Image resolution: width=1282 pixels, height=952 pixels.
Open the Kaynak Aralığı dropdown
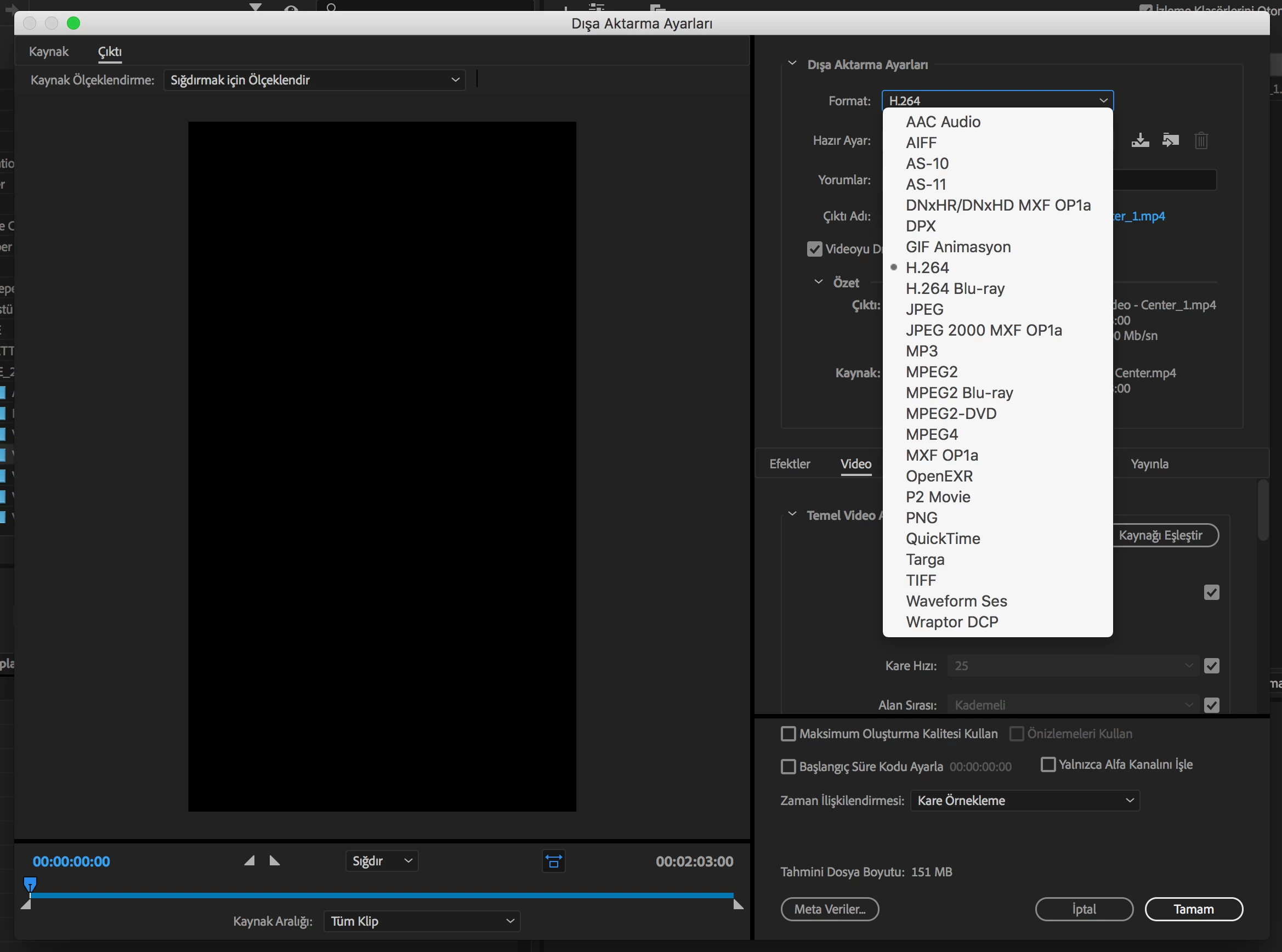click(x=422, y=921)
